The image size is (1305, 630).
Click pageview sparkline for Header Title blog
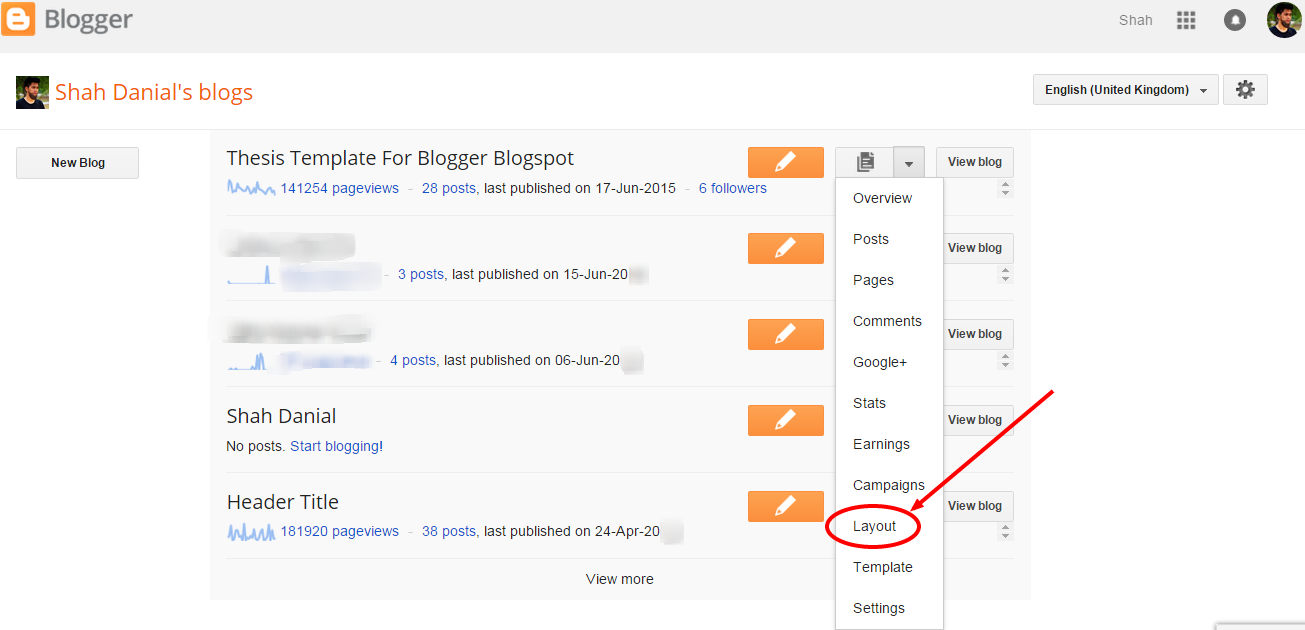[x=251, y=531]
